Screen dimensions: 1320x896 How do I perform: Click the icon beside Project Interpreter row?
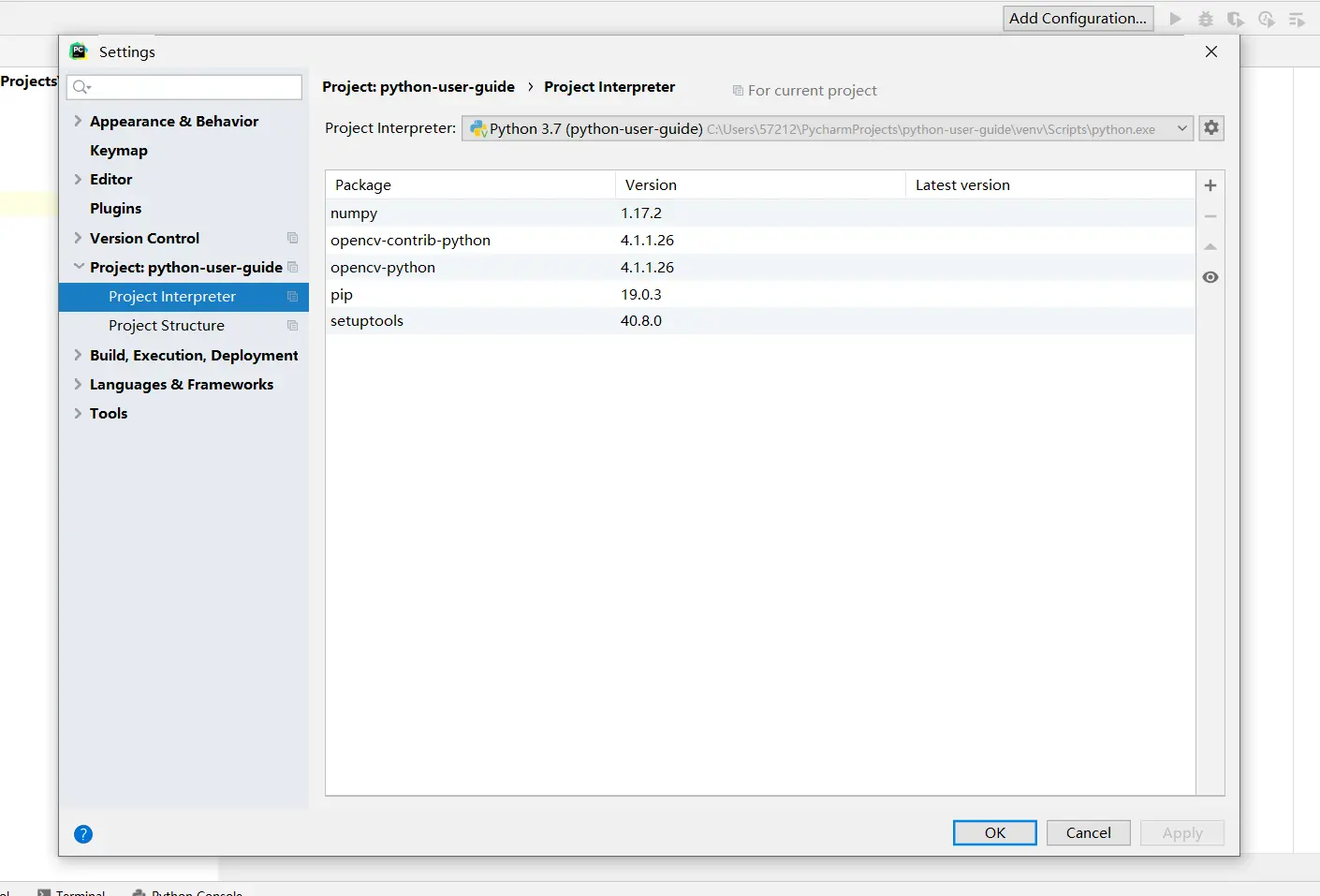click(293, 297)
